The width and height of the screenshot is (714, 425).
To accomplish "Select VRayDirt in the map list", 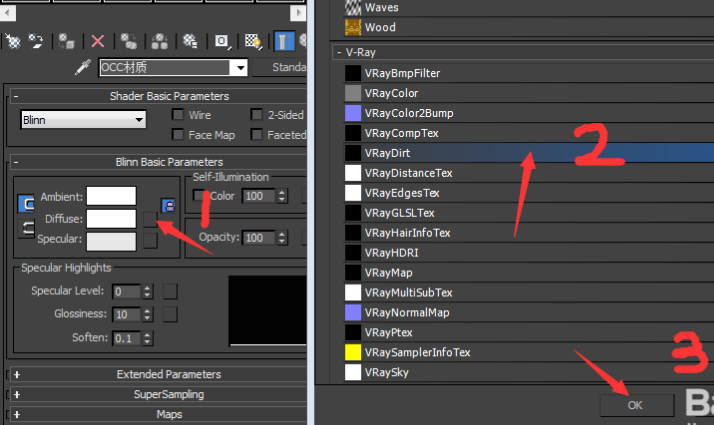I will pyautogui.click(x=528, y=153).
